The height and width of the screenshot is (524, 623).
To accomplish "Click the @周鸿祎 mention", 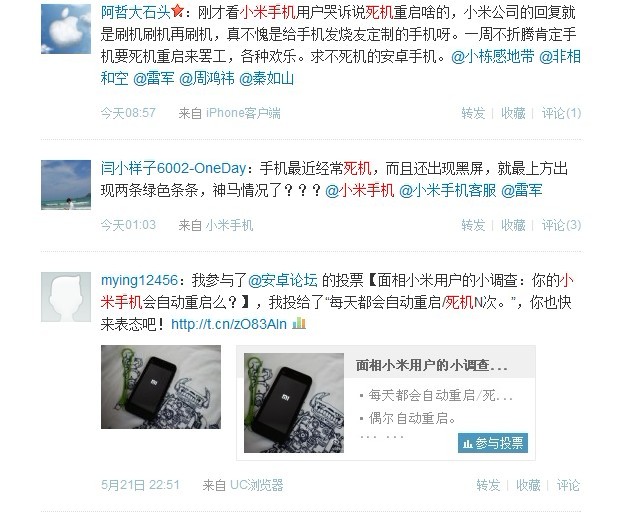I will click(207, 79).
